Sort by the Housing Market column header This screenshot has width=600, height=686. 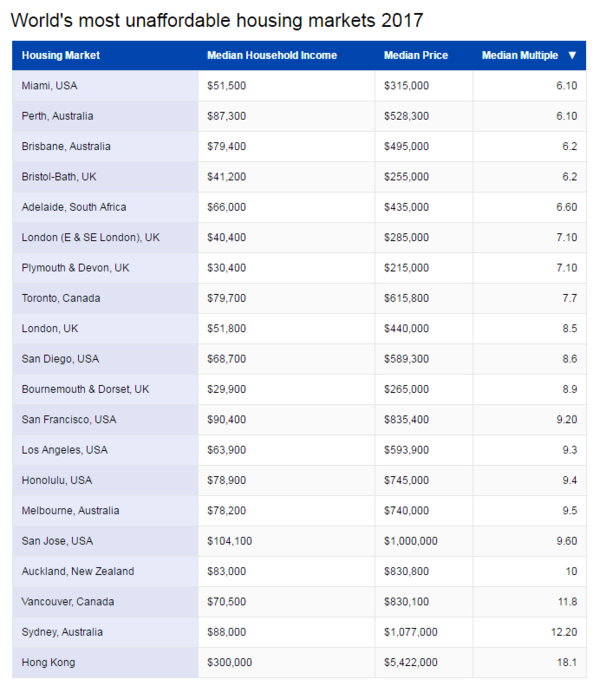pyautogui.click(x=61, y=56)
